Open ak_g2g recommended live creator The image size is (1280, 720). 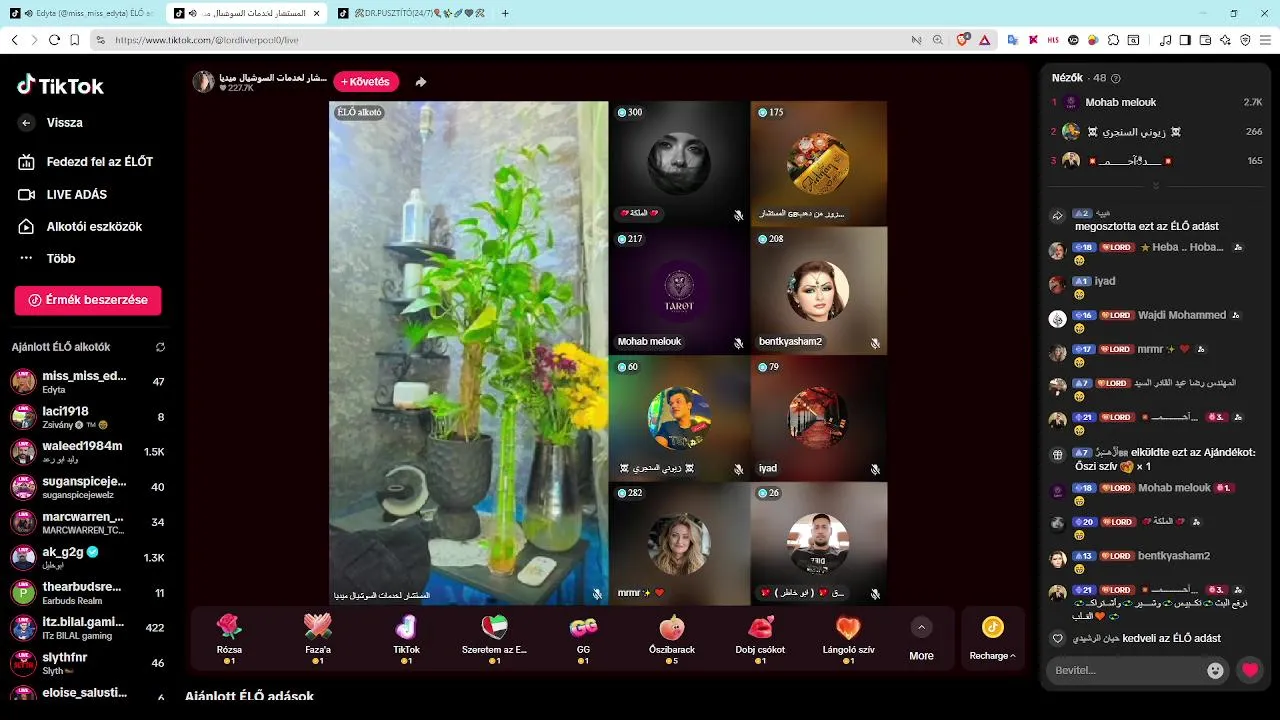coord(88,557)
